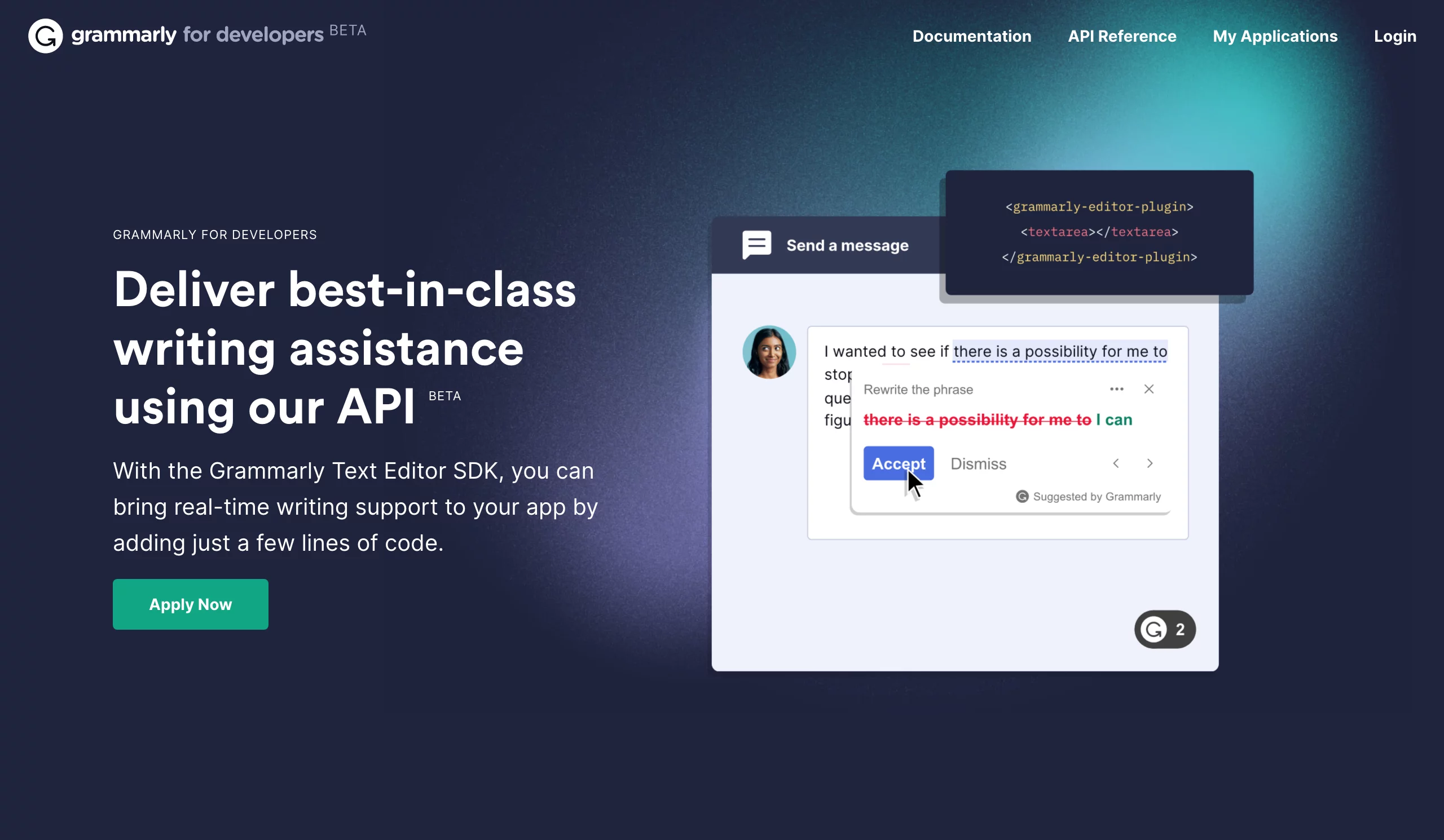The width and height of the screenshot is (1444, 840).
Task: Click the Suggested by Grammarly icon
Action: (x=1022, y=496)
